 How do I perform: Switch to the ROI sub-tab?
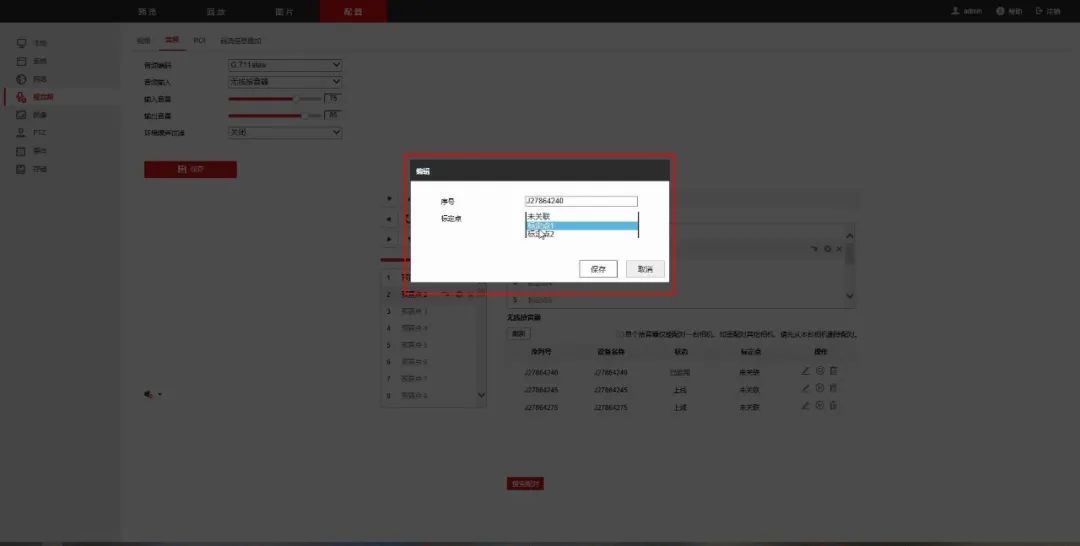click(x=199, y=41)
